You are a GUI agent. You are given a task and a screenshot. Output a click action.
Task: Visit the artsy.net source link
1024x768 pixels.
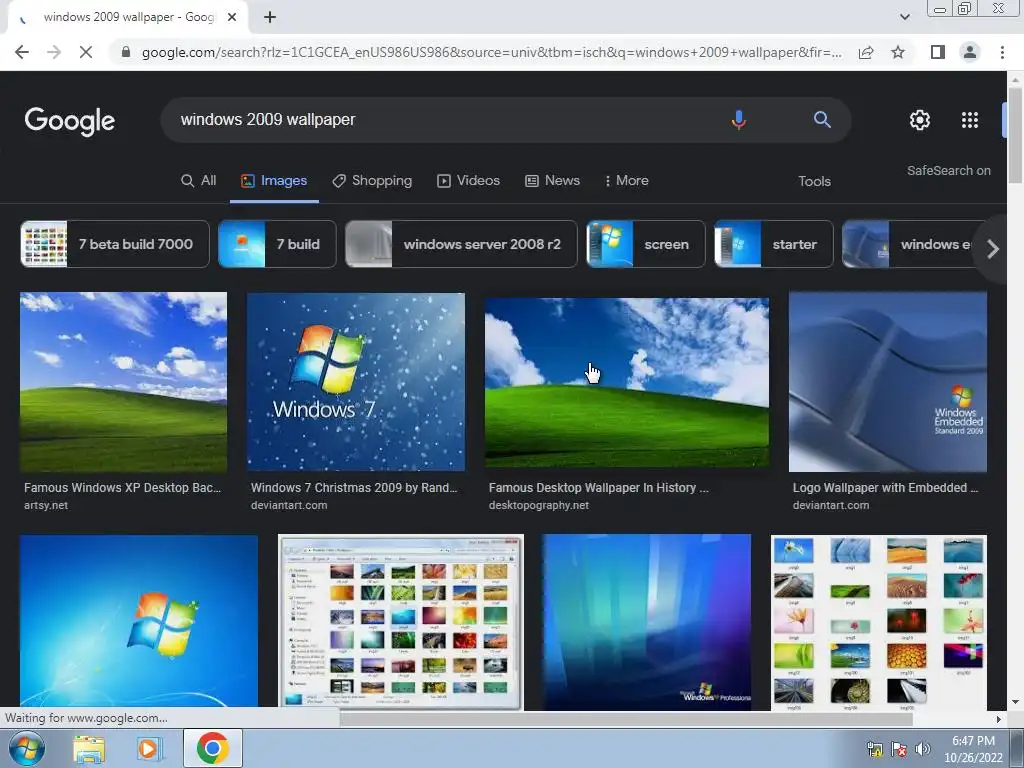[x=46, y=505]
